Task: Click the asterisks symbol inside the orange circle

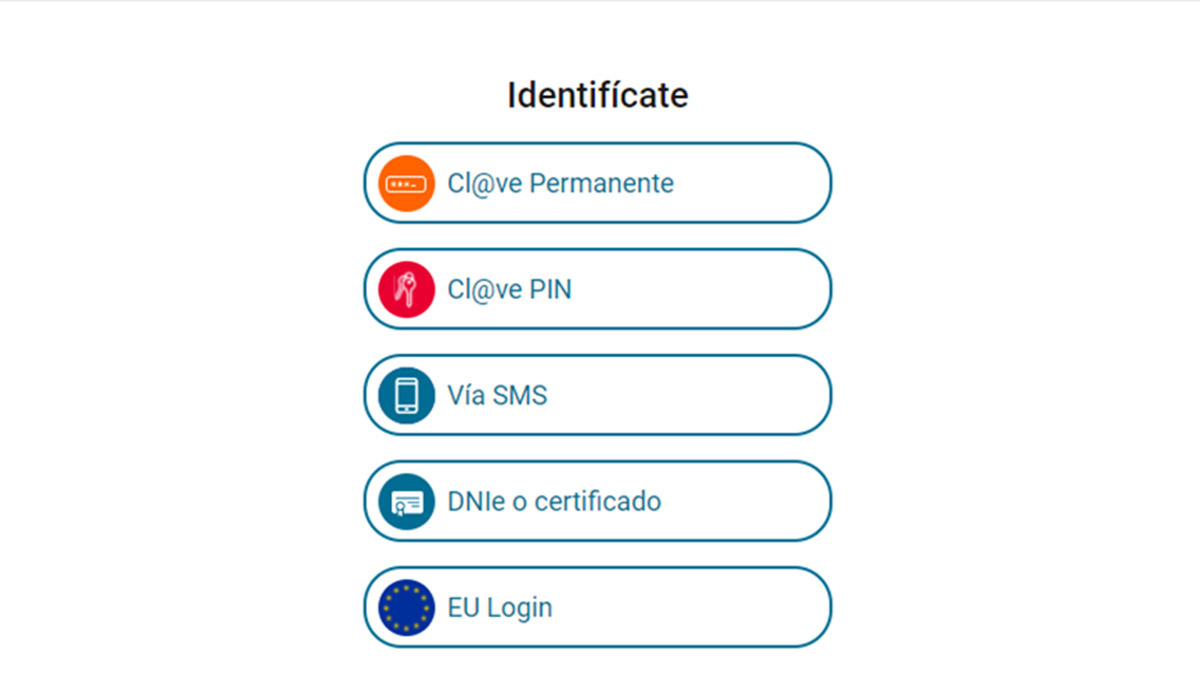Action: (404, 183)
